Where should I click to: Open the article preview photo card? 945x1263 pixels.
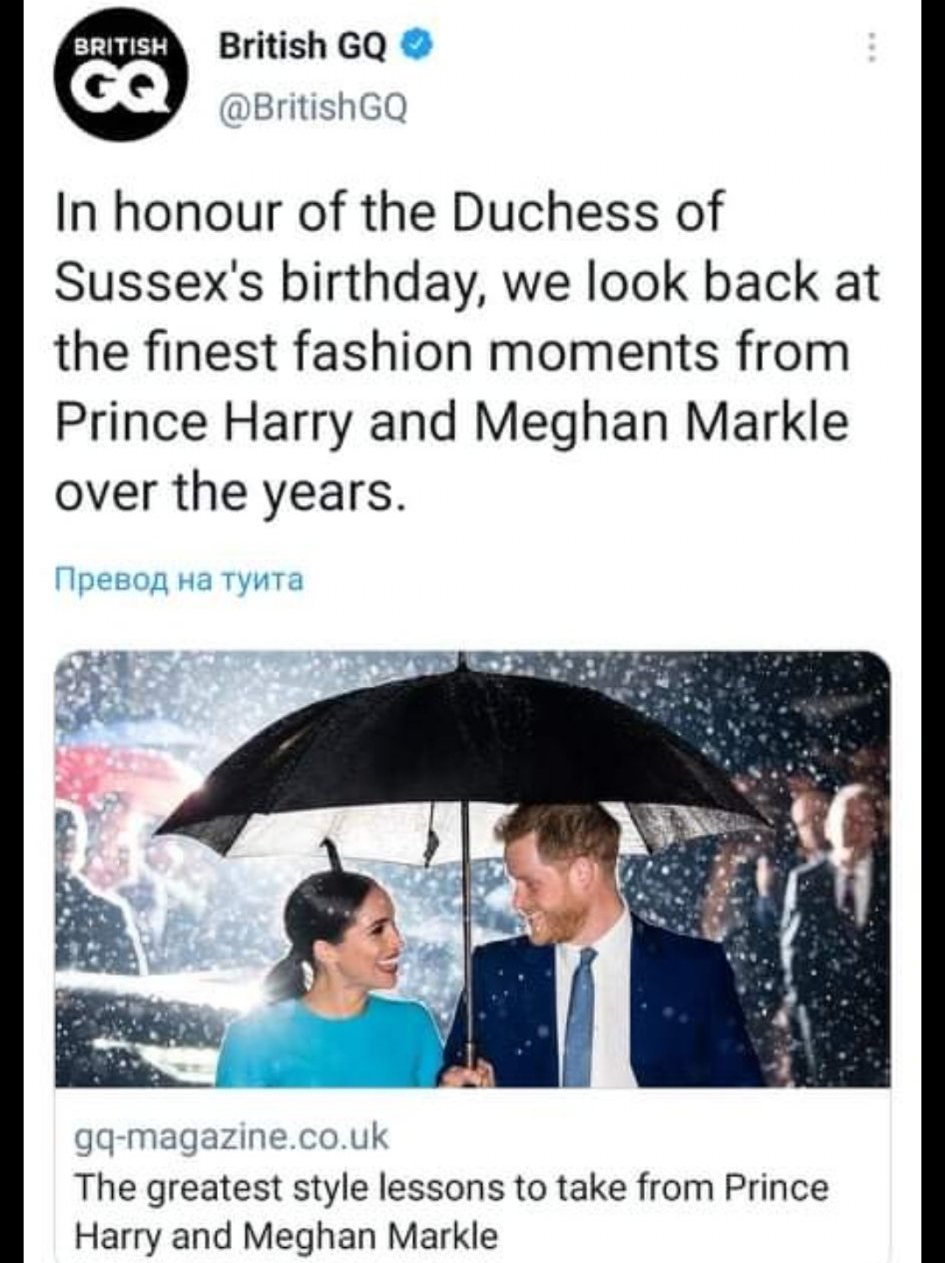pyautogui.click(x=472, y=868)
